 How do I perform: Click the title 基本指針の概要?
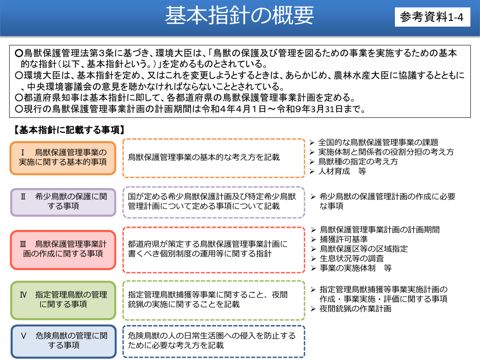[x=239, y=16]
